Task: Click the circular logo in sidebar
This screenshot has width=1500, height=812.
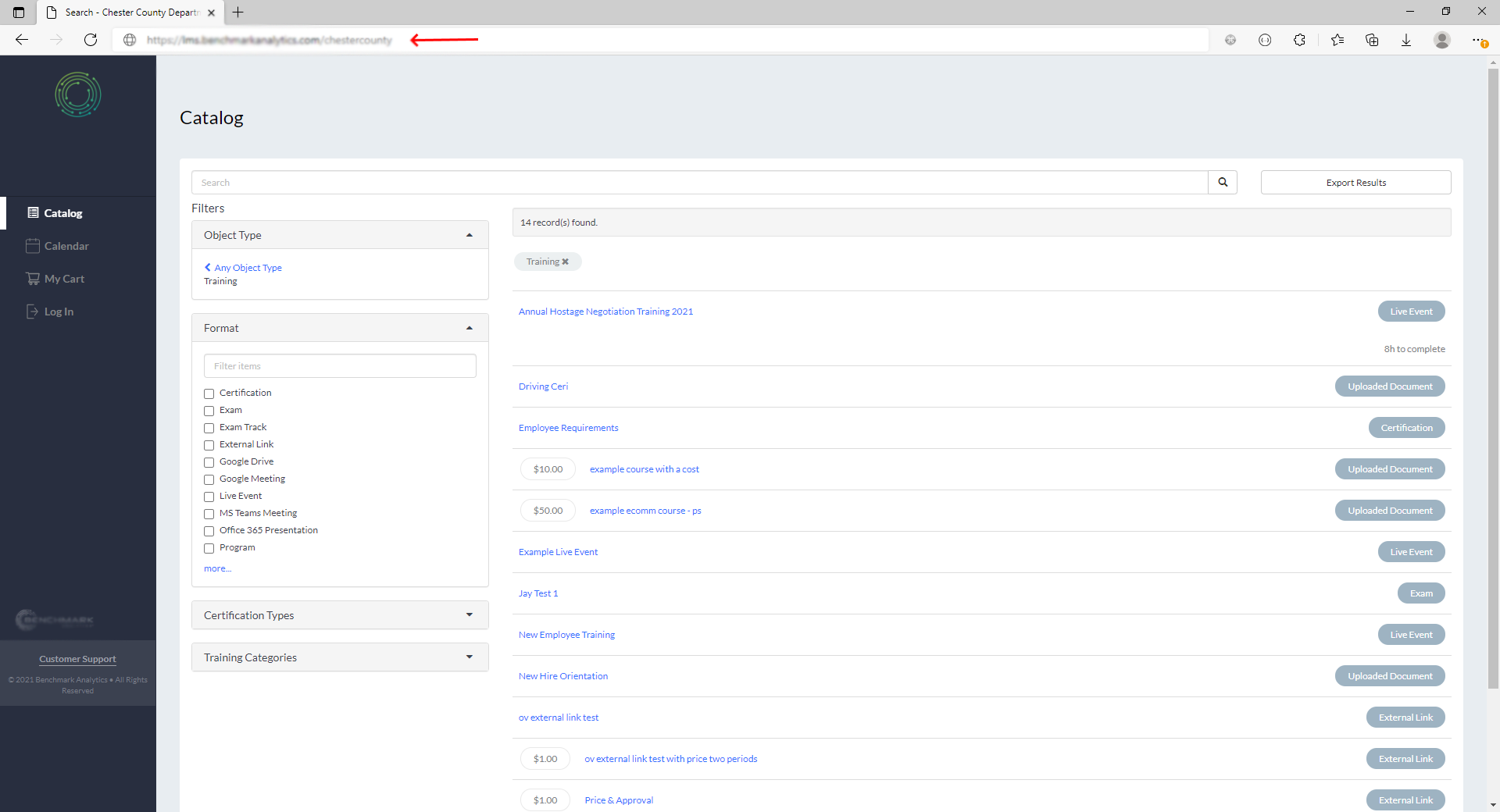Action: pyautogui.click(x=78, y=94)
